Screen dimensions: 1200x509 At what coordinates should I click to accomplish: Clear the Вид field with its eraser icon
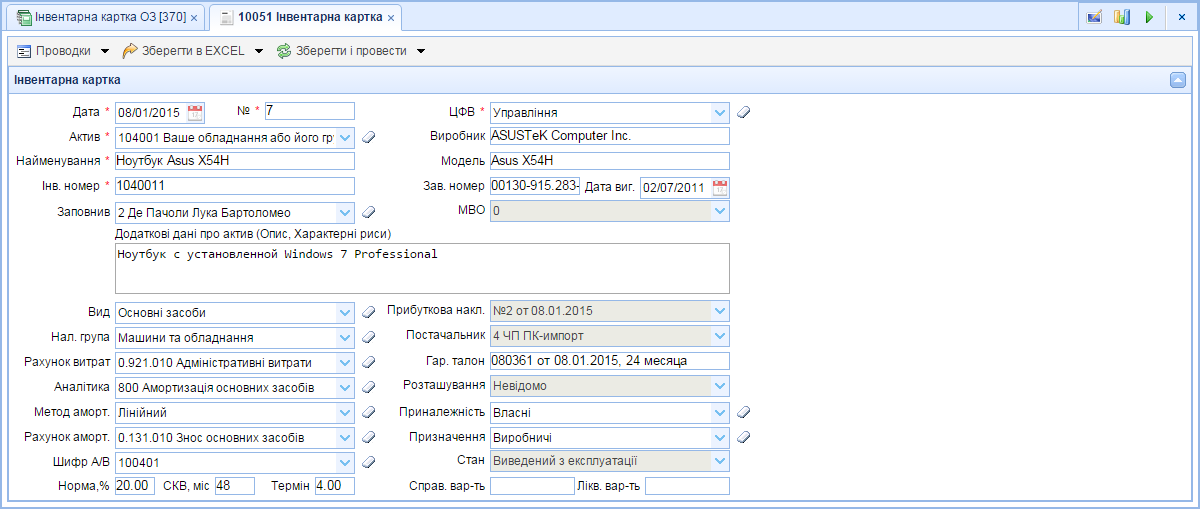tap(368, 312)
